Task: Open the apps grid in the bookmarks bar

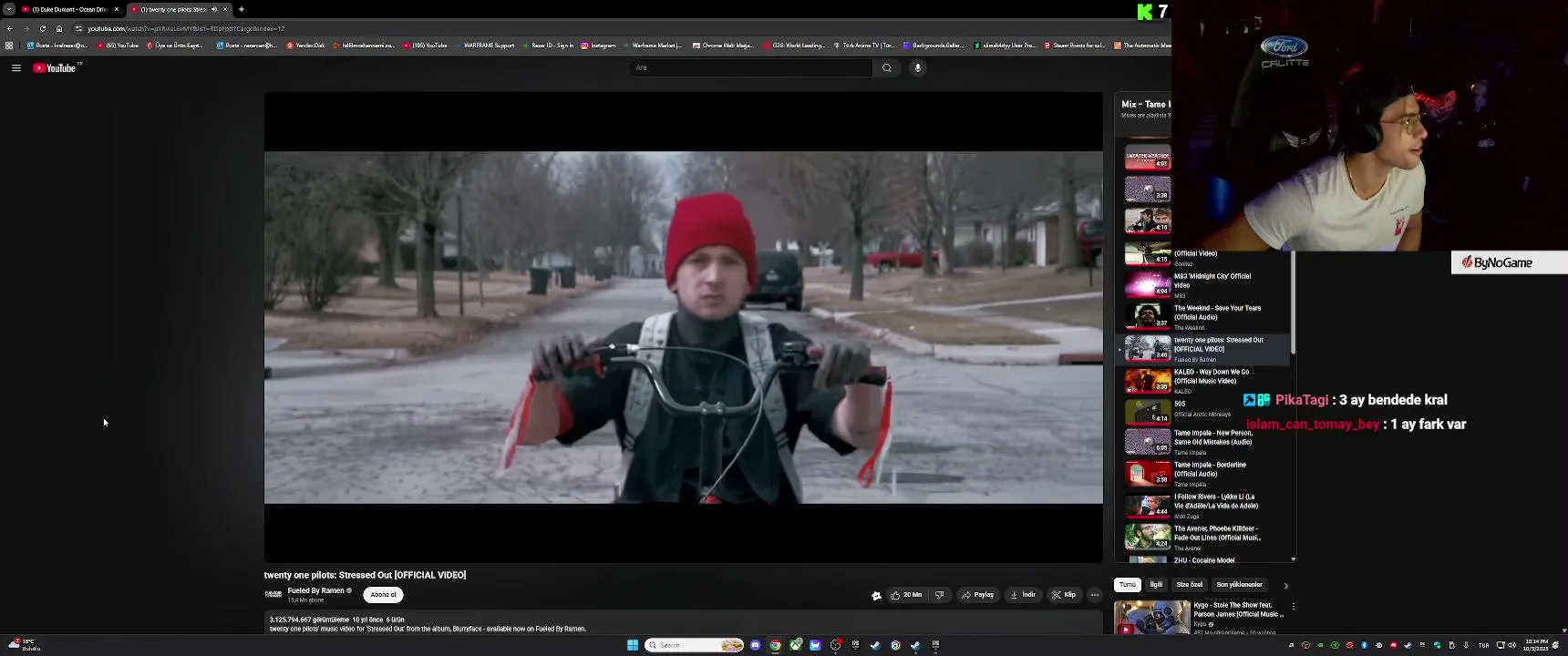Action: pyautogui.click(x=9, y=46)
